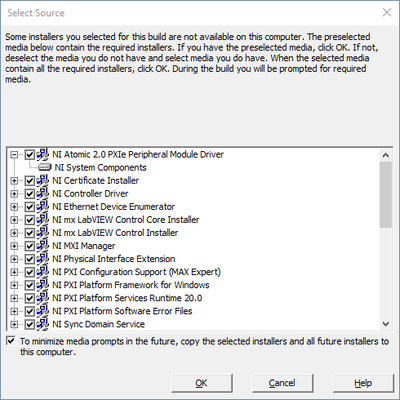Select 'NI Atomic 2.0 PXIe Peripheral Module Driver' label

pyautogui.click(x=138, y=154)
